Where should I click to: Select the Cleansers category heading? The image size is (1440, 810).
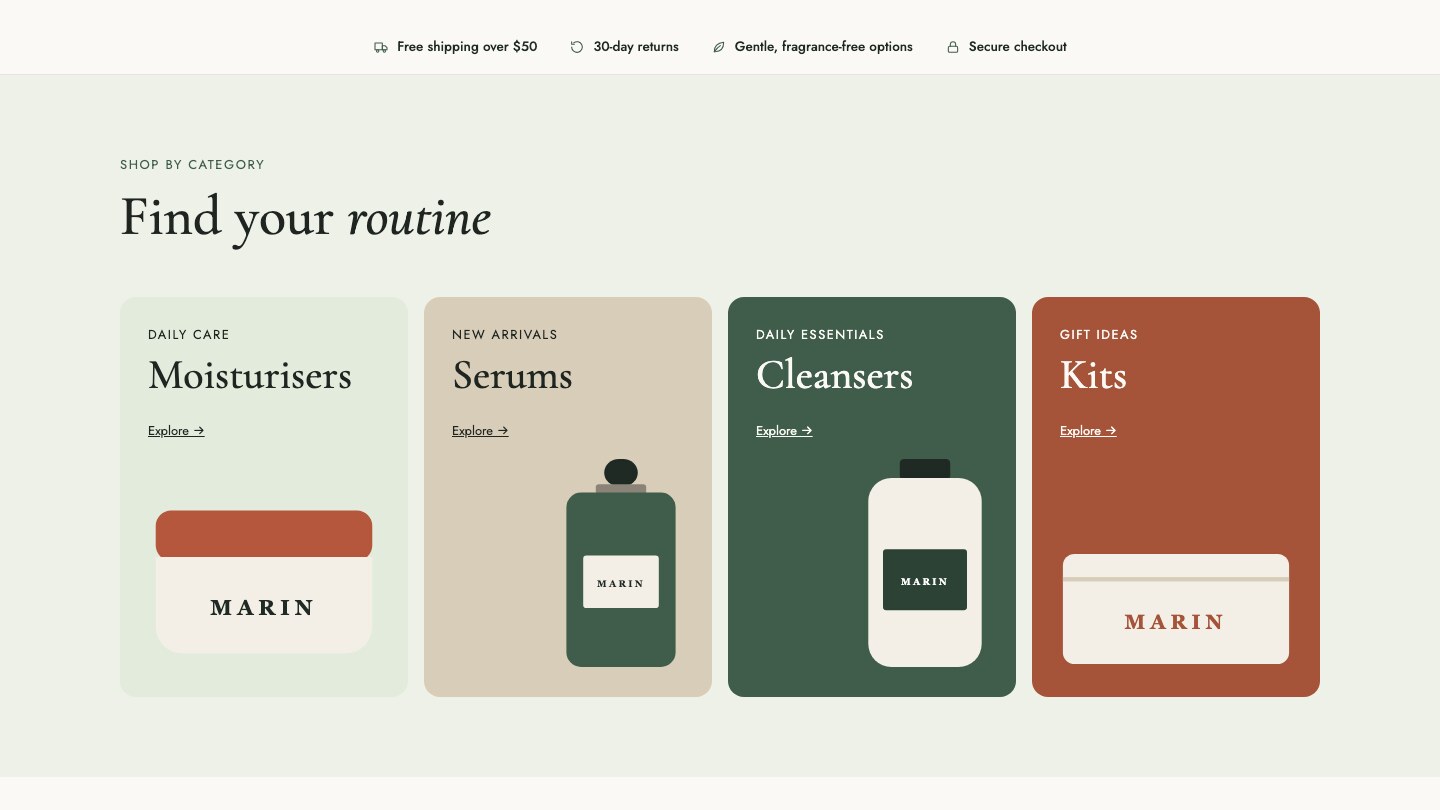click(834, 376)
